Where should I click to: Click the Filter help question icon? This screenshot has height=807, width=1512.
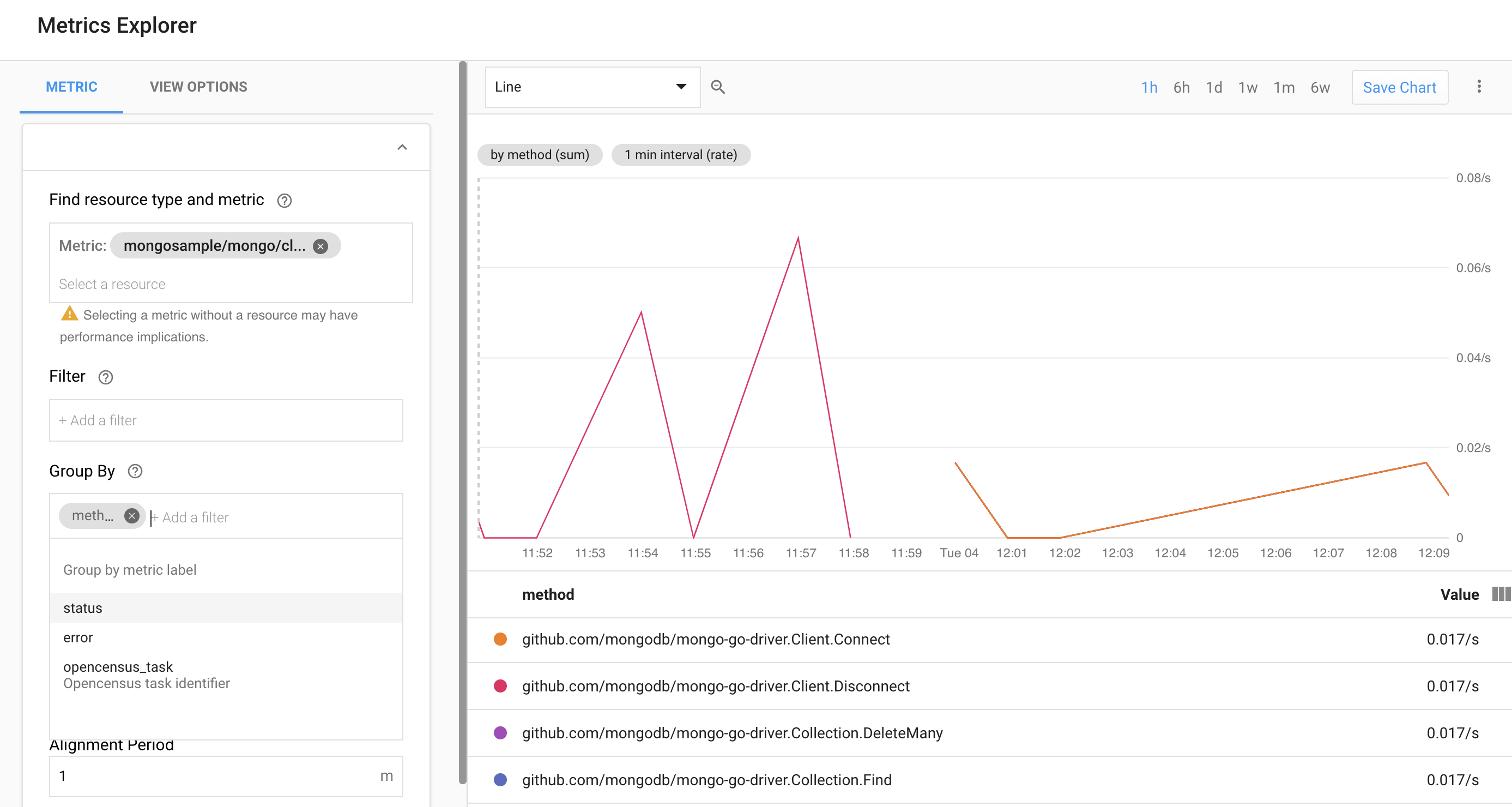[106, 377]
